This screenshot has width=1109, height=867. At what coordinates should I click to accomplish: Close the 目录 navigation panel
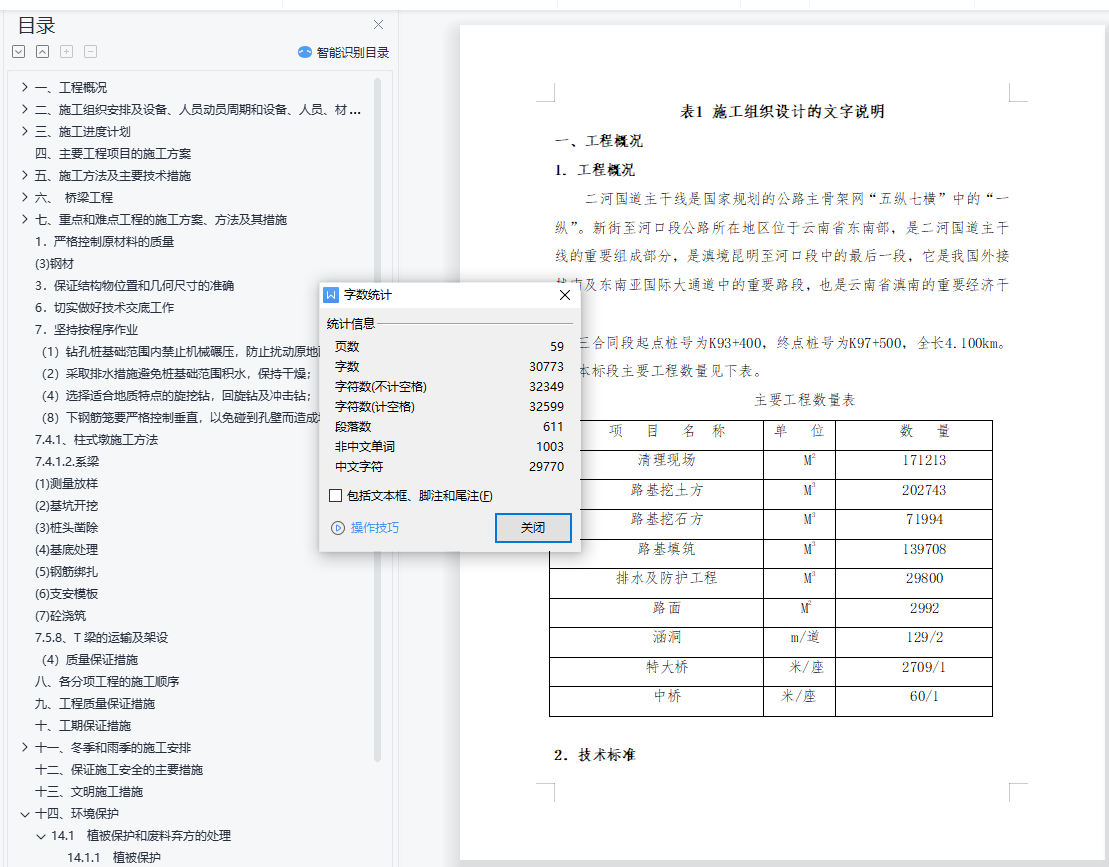click(378, 25)
